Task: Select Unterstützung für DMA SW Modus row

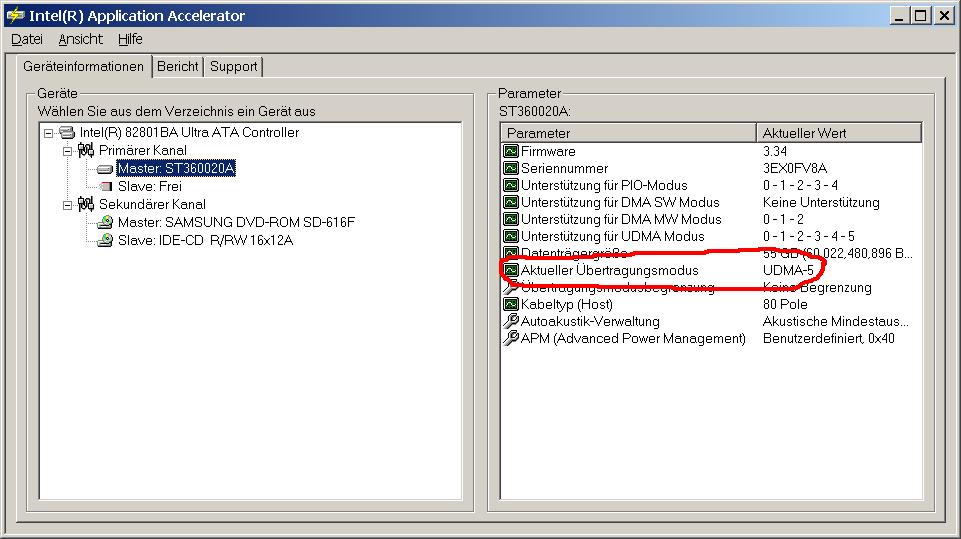Action: [x=712, y=202]
